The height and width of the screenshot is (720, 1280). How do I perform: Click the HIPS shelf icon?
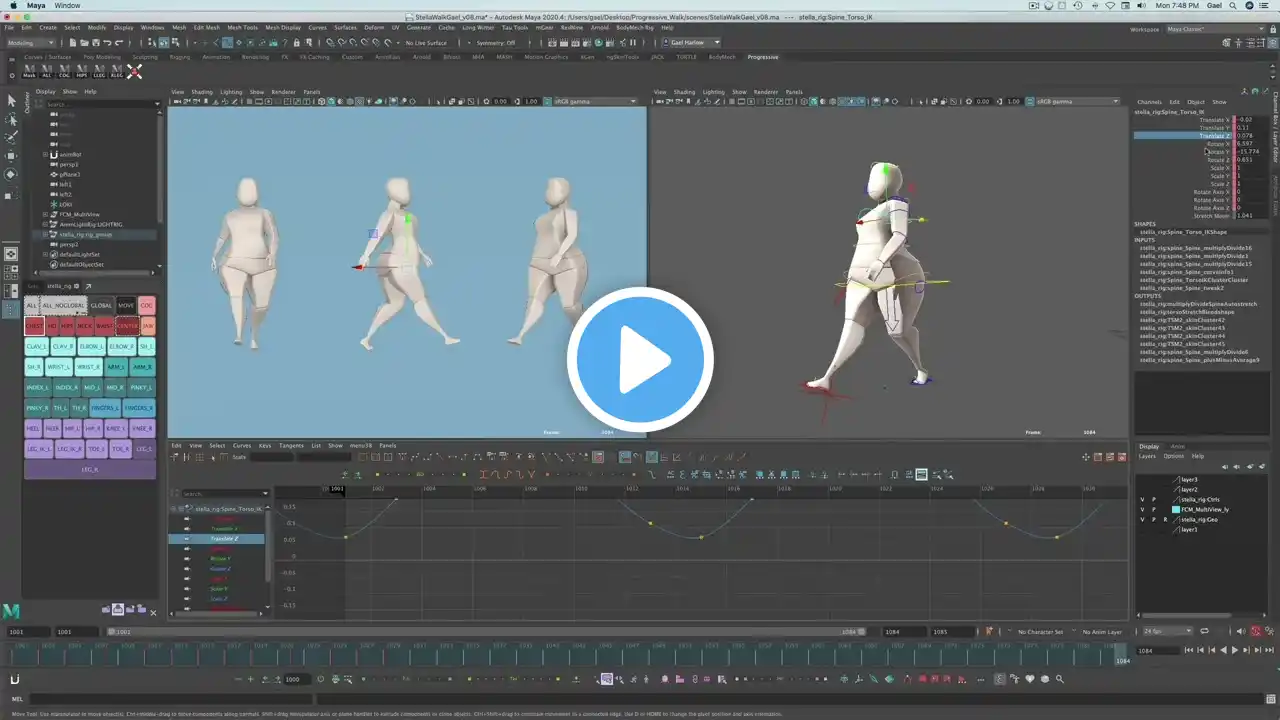click(81, 71)
